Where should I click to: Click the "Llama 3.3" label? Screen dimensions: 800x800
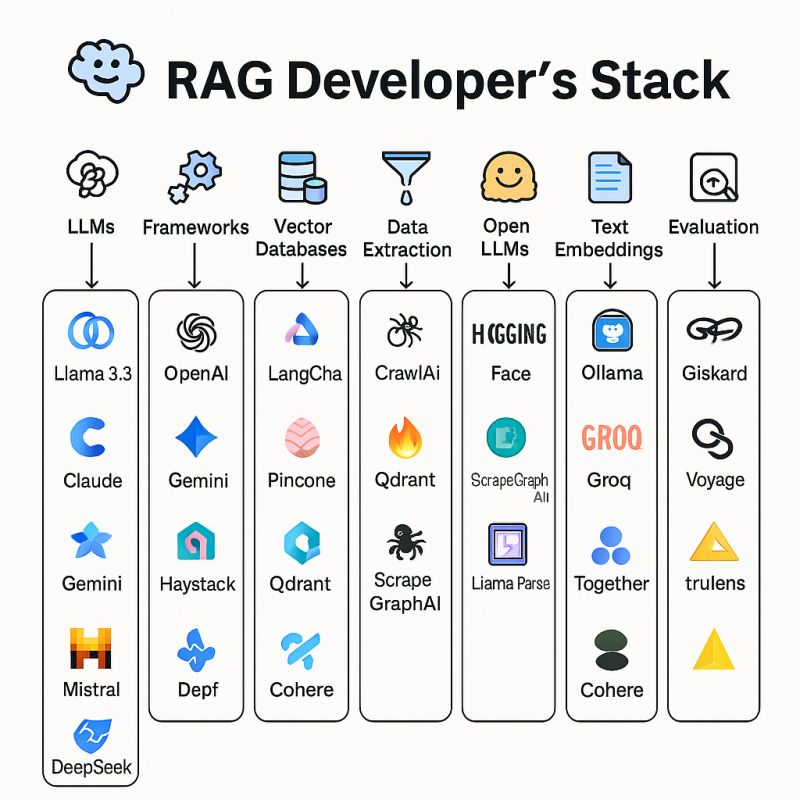point(93,374)
